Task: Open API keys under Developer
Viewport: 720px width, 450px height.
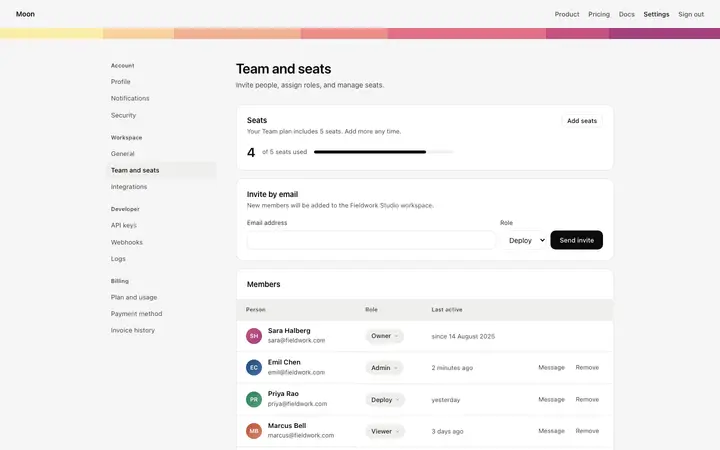Action: click(124, 225)
